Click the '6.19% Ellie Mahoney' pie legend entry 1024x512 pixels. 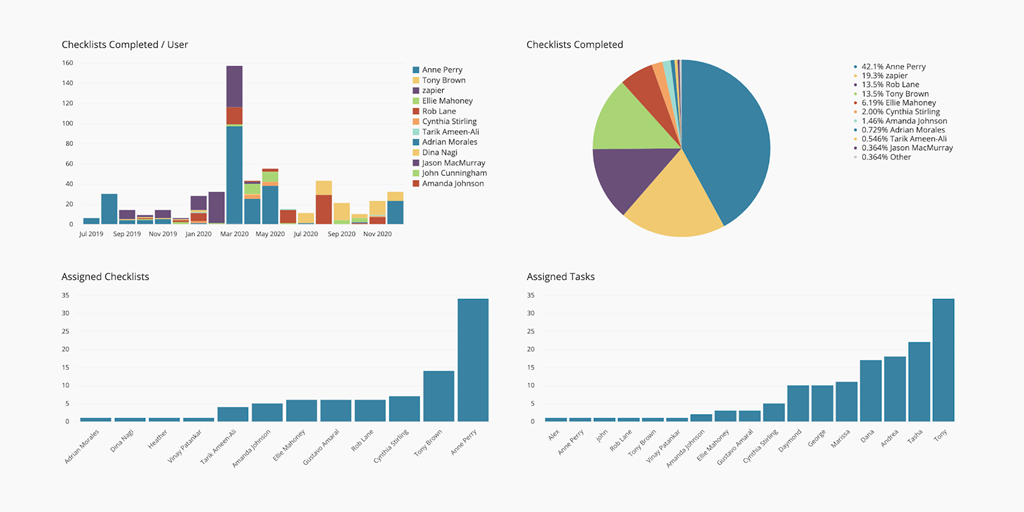(894, 103)
